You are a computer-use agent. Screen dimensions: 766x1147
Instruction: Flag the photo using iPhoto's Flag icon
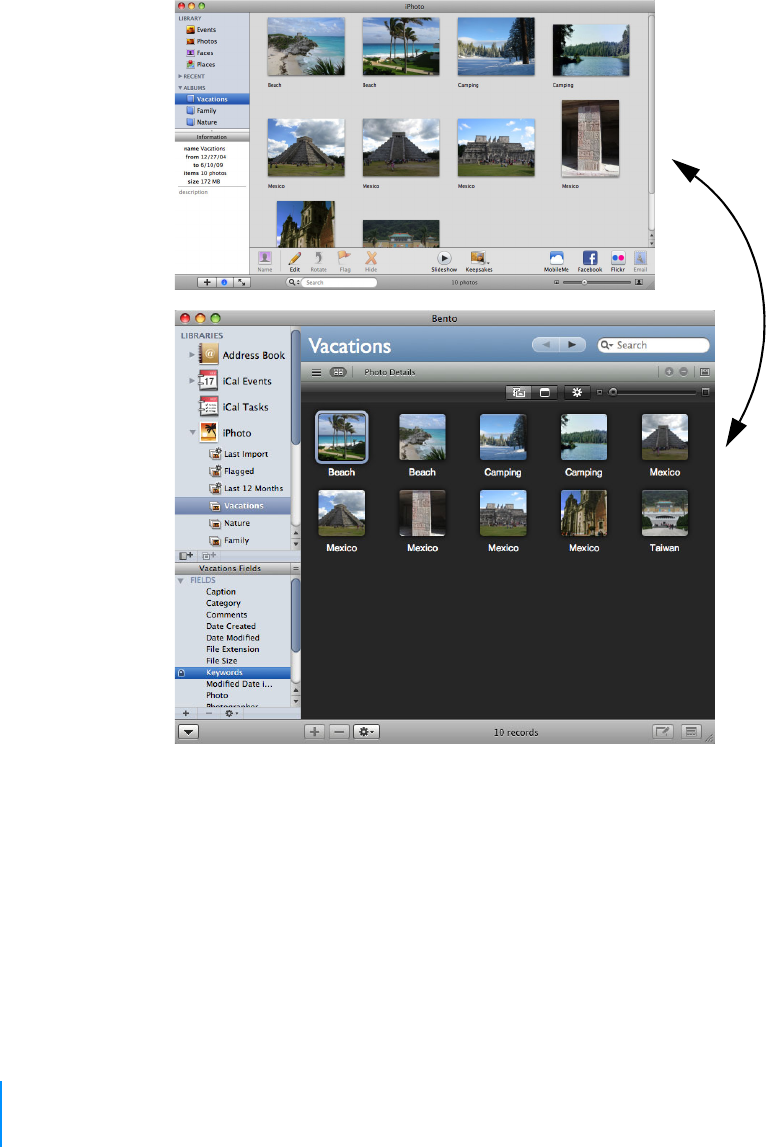tap(345, 262)
